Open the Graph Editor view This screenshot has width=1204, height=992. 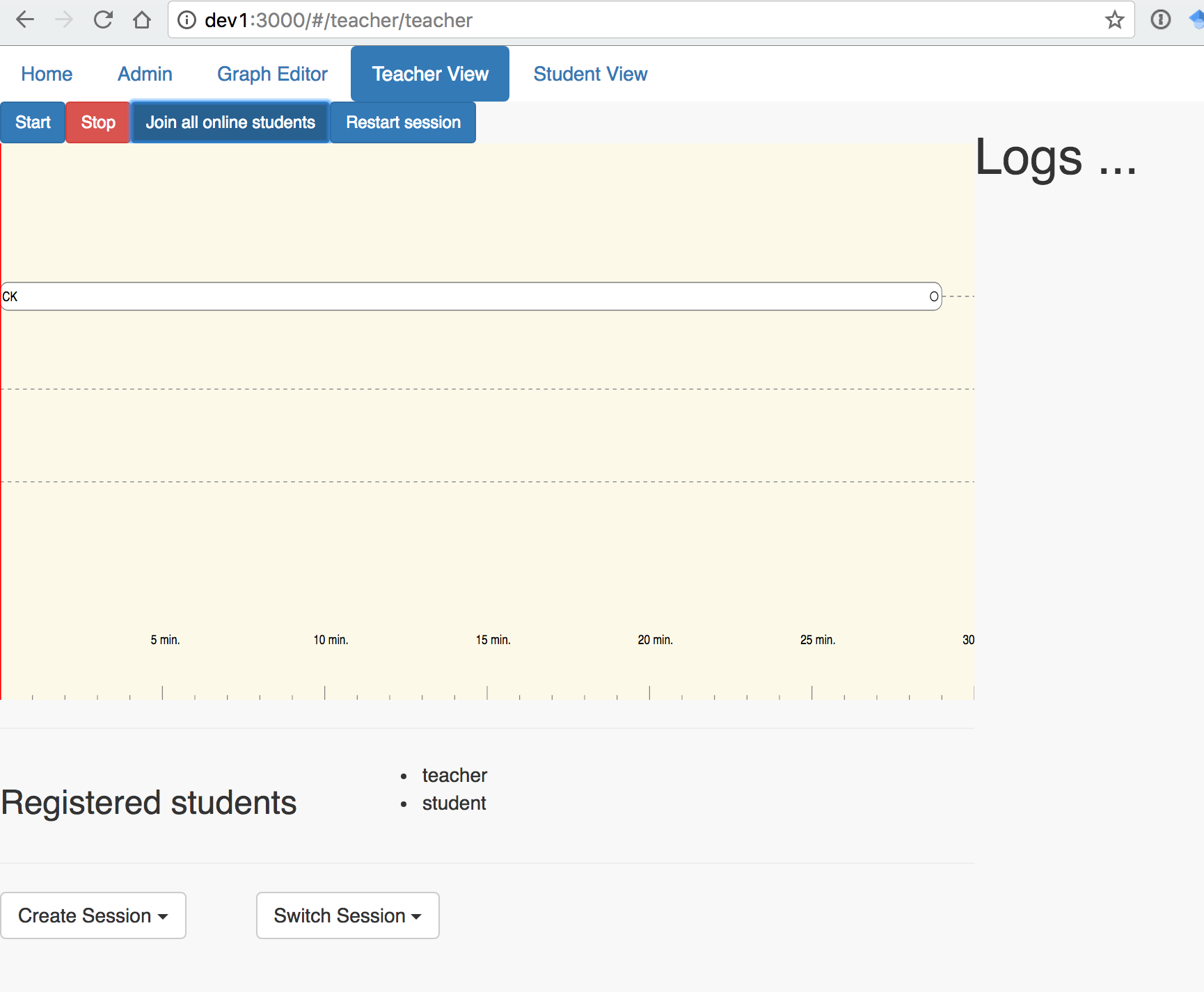(x=272, y=73)
